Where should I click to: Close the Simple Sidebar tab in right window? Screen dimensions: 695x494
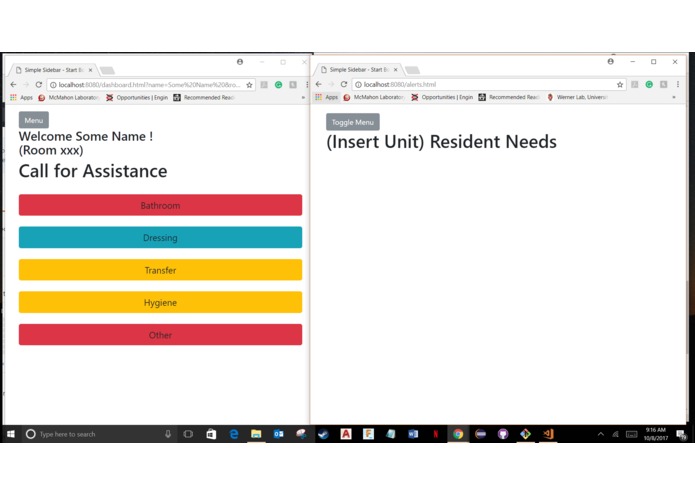coord(395,70)
